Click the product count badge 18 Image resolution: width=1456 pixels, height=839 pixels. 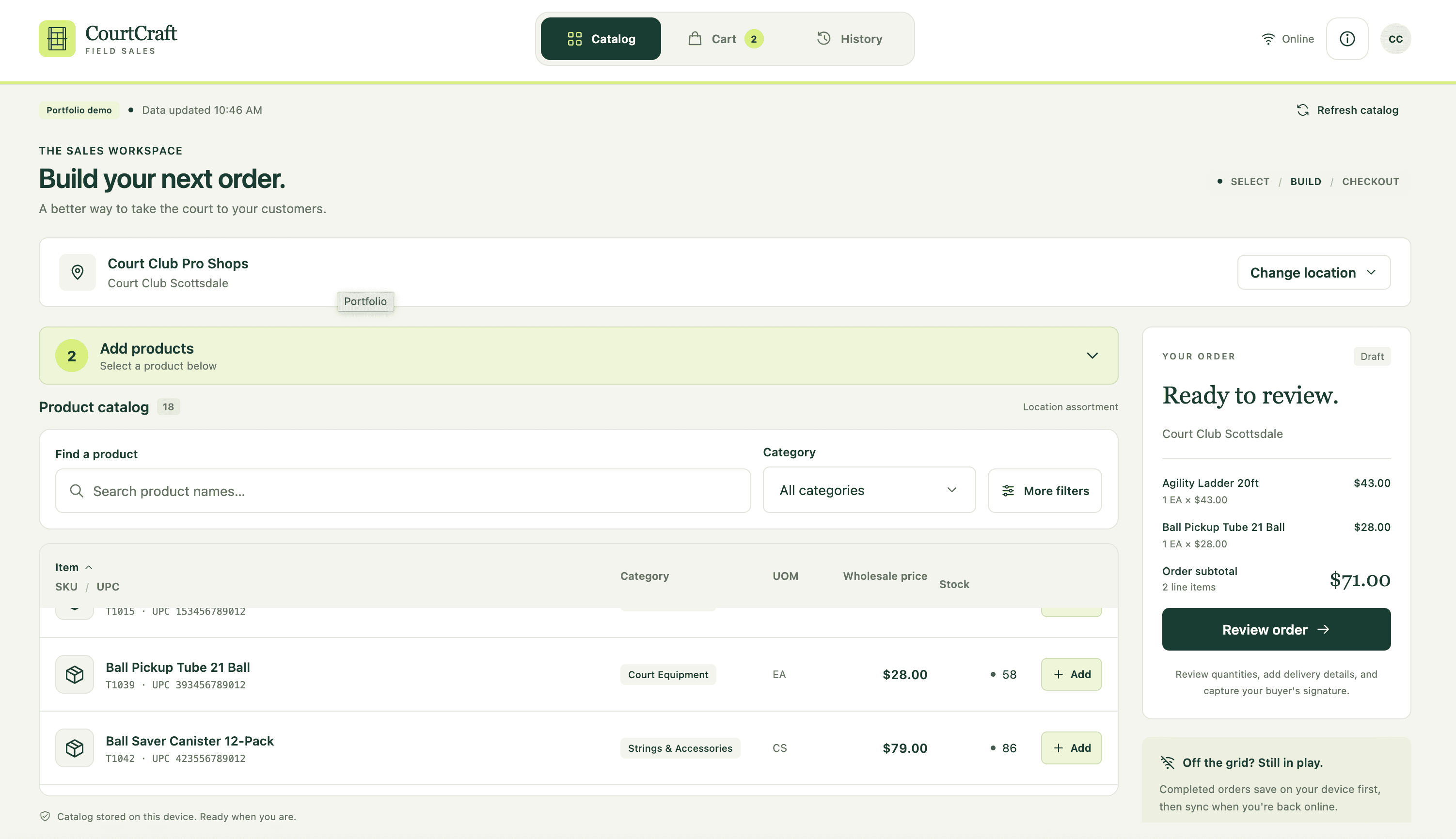(168, 407)
